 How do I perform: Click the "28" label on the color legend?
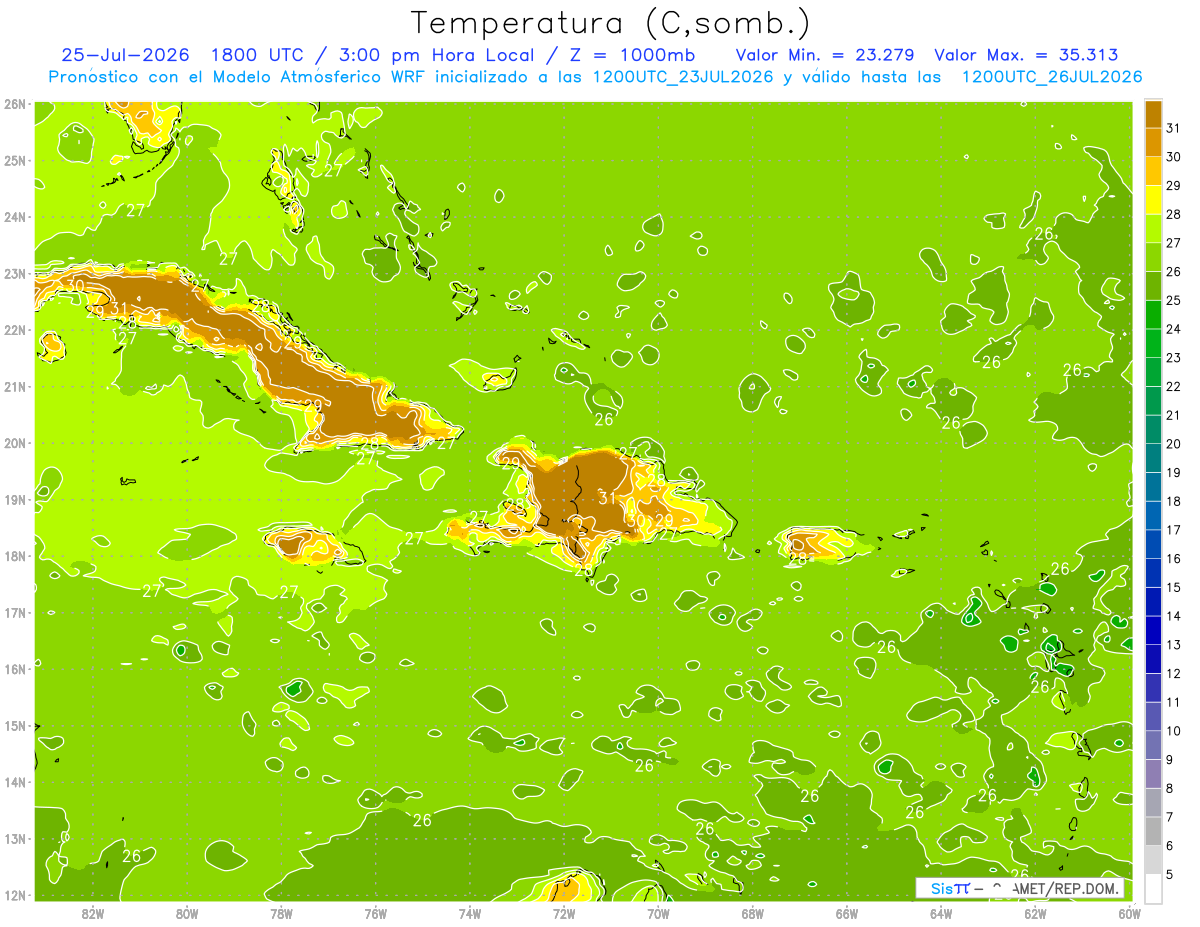point(1174,214)
